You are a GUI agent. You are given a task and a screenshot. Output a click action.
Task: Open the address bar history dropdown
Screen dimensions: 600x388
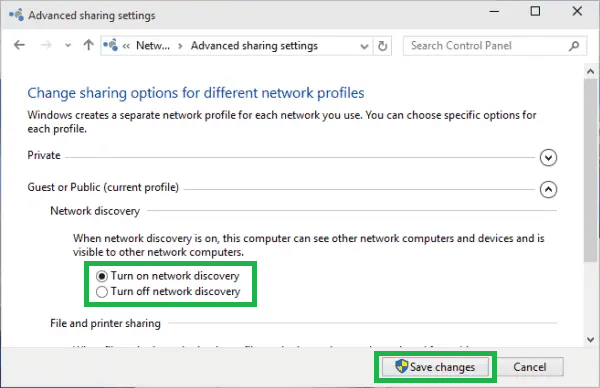tap(364, 46)
